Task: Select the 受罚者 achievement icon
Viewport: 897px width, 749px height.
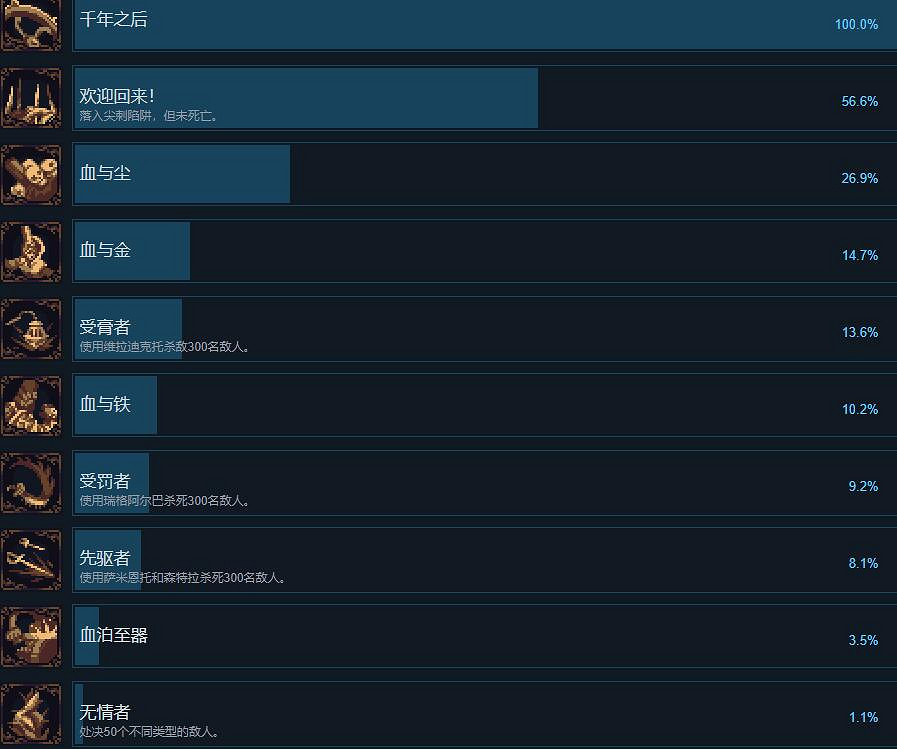Action: (x=31, y=482)
